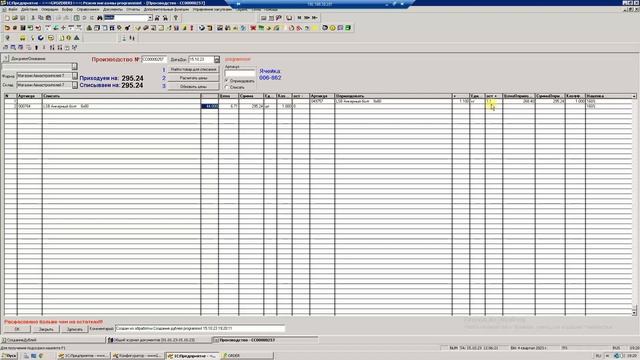Click the first icon in fourth toolbar row
640x360 pixels.
click(6, 47)
